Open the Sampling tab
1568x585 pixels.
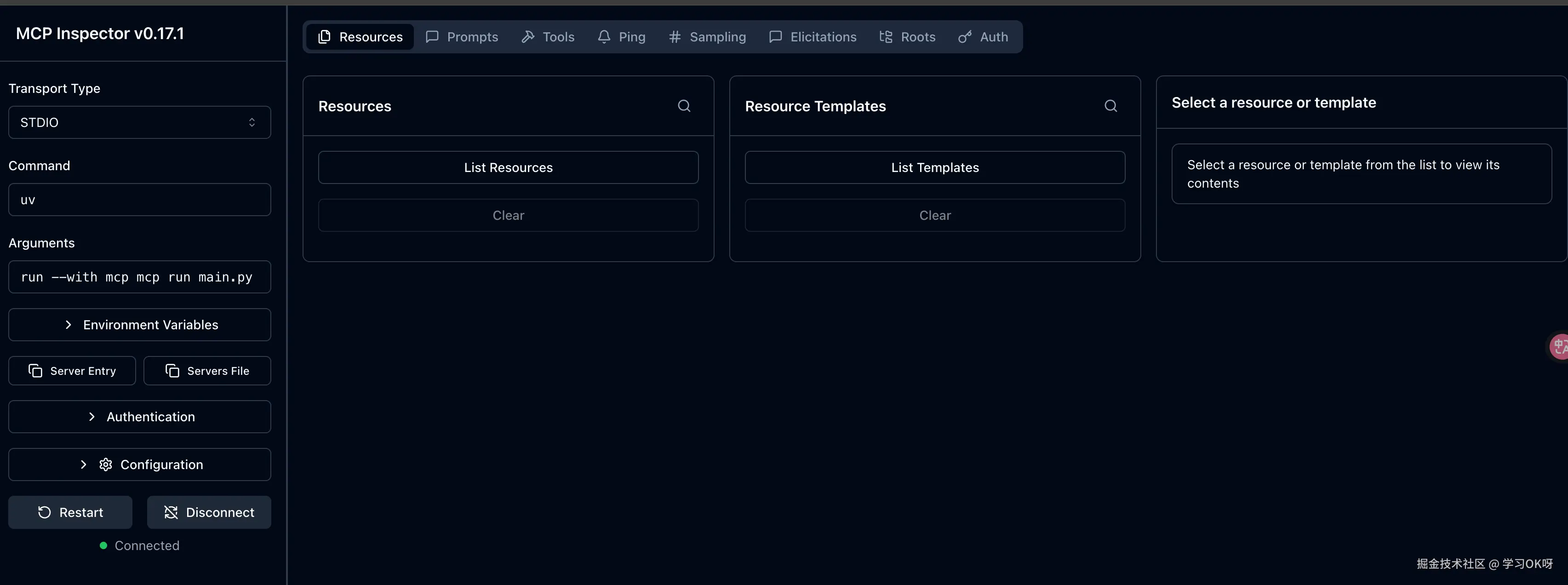click(x=707, y=37)
